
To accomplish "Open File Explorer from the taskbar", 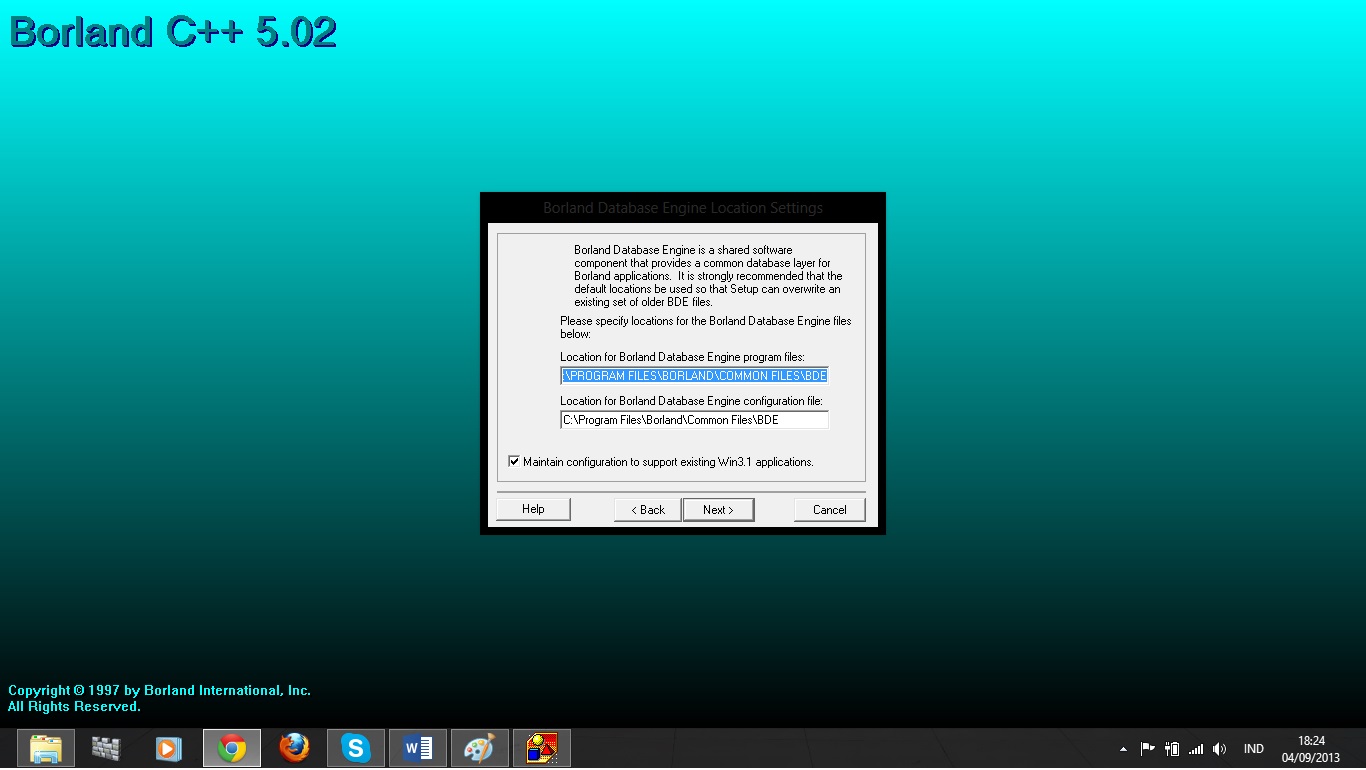I will 46,747.
